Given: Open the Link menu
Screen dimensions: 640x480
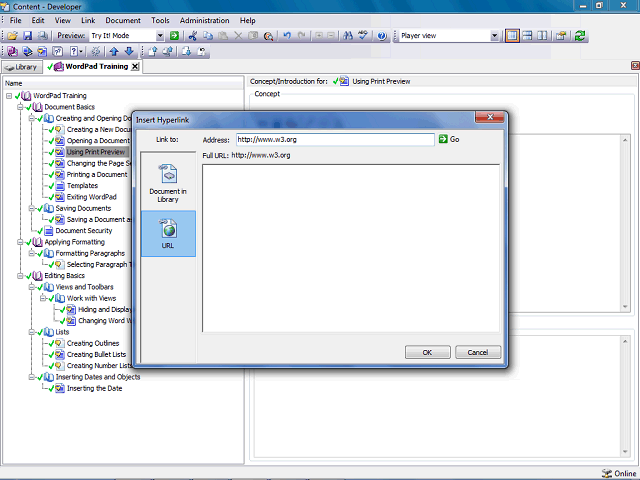Looking at the screenshot, I should click(x=88, y=20).
